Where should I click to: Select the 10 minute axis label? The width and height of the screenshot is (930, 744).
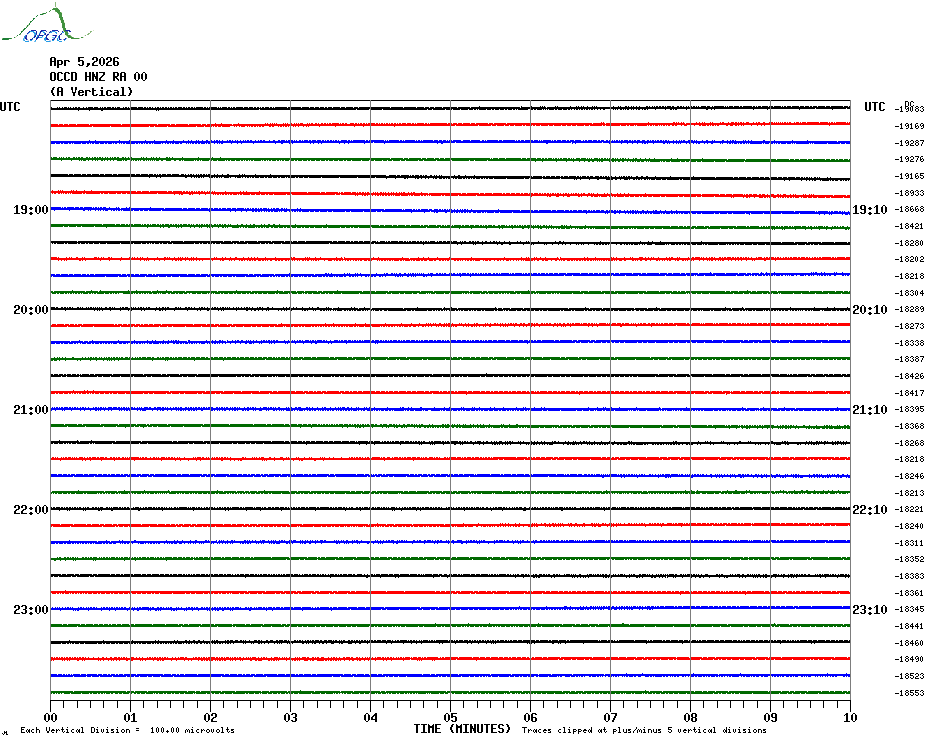click(x=849, y=717)
